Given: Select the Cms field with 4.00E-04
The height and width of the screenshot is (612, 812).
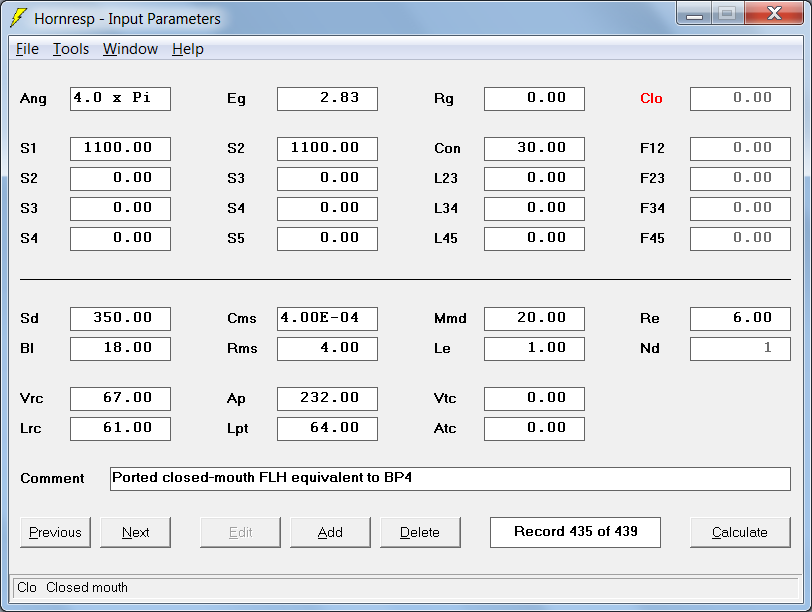Looking at the screenshot, I should tap(327, 319).
